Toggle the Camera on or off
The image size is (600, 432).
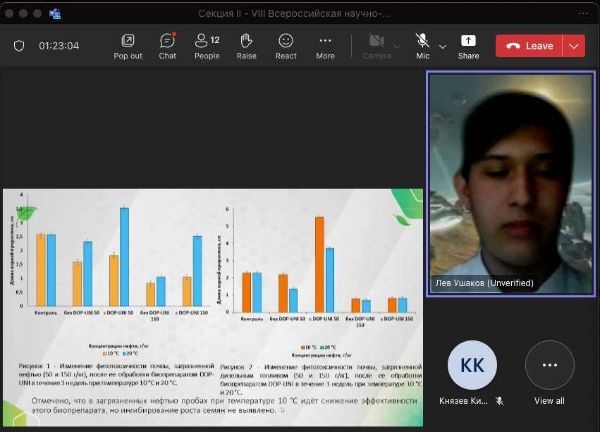coord(377,45)
